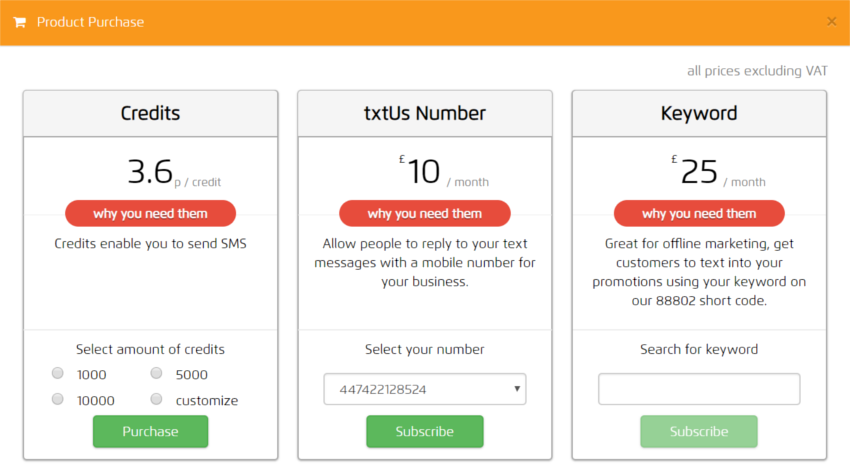The image size is (850, 471).
Task: Click the Credits panel heading
Action: point(150,113)
